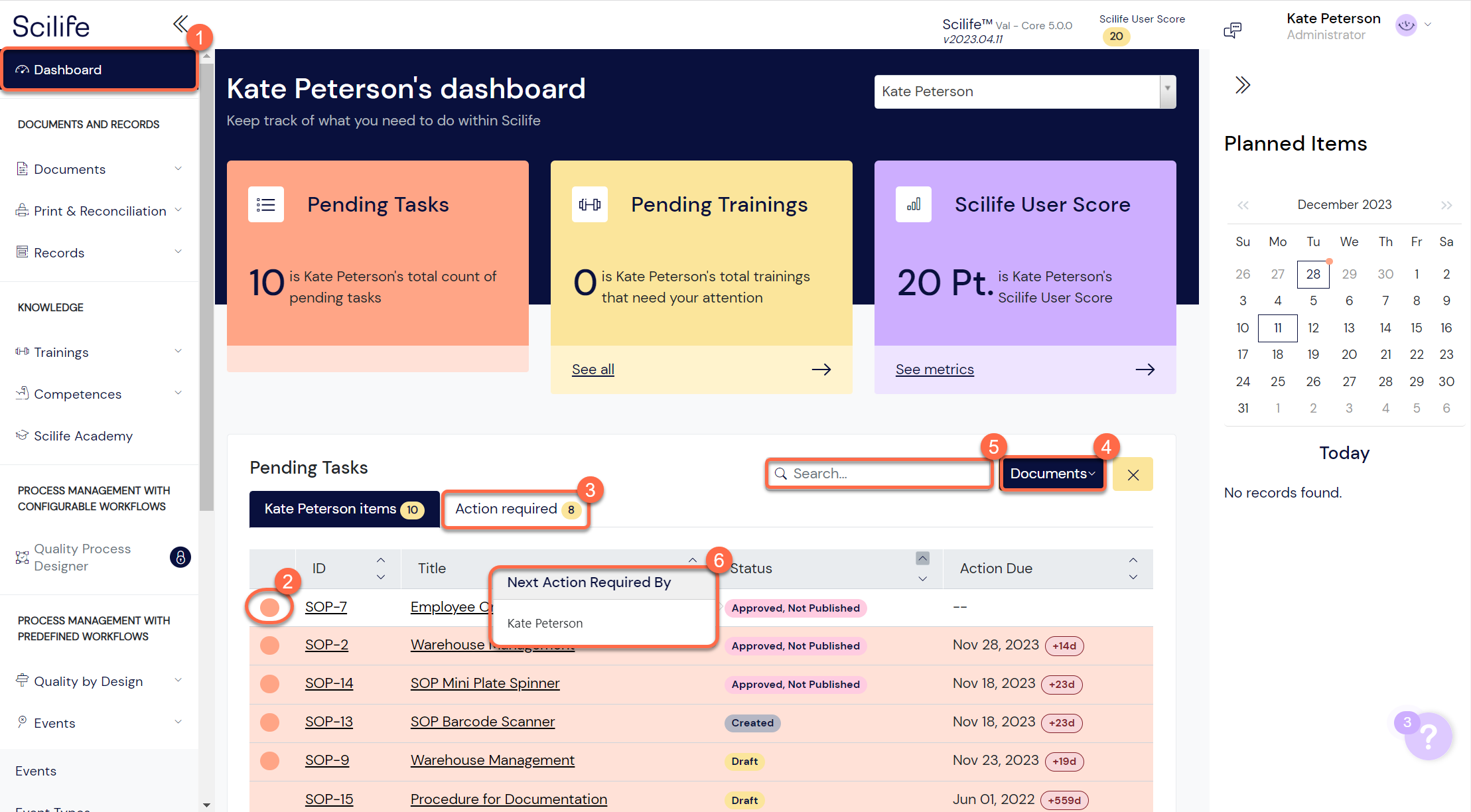The height and width of the screenshot is (812, 1471).
Task: Open document SOP-7 link
Action: coord(326,607)
